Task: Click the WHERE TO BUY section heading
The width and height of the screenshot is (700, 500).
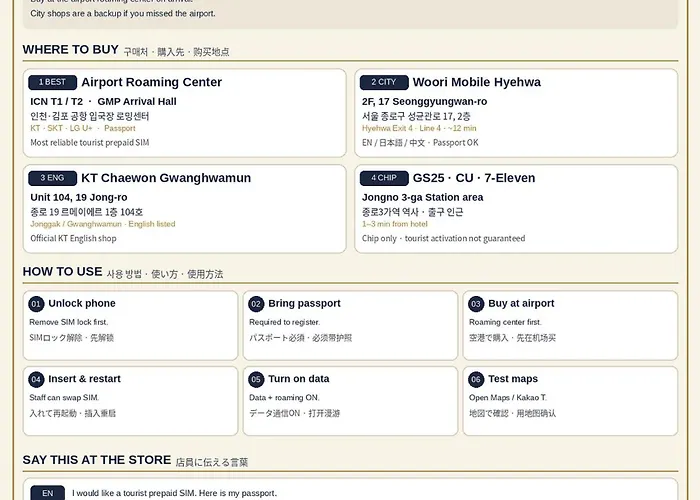Action: point(71,50)
